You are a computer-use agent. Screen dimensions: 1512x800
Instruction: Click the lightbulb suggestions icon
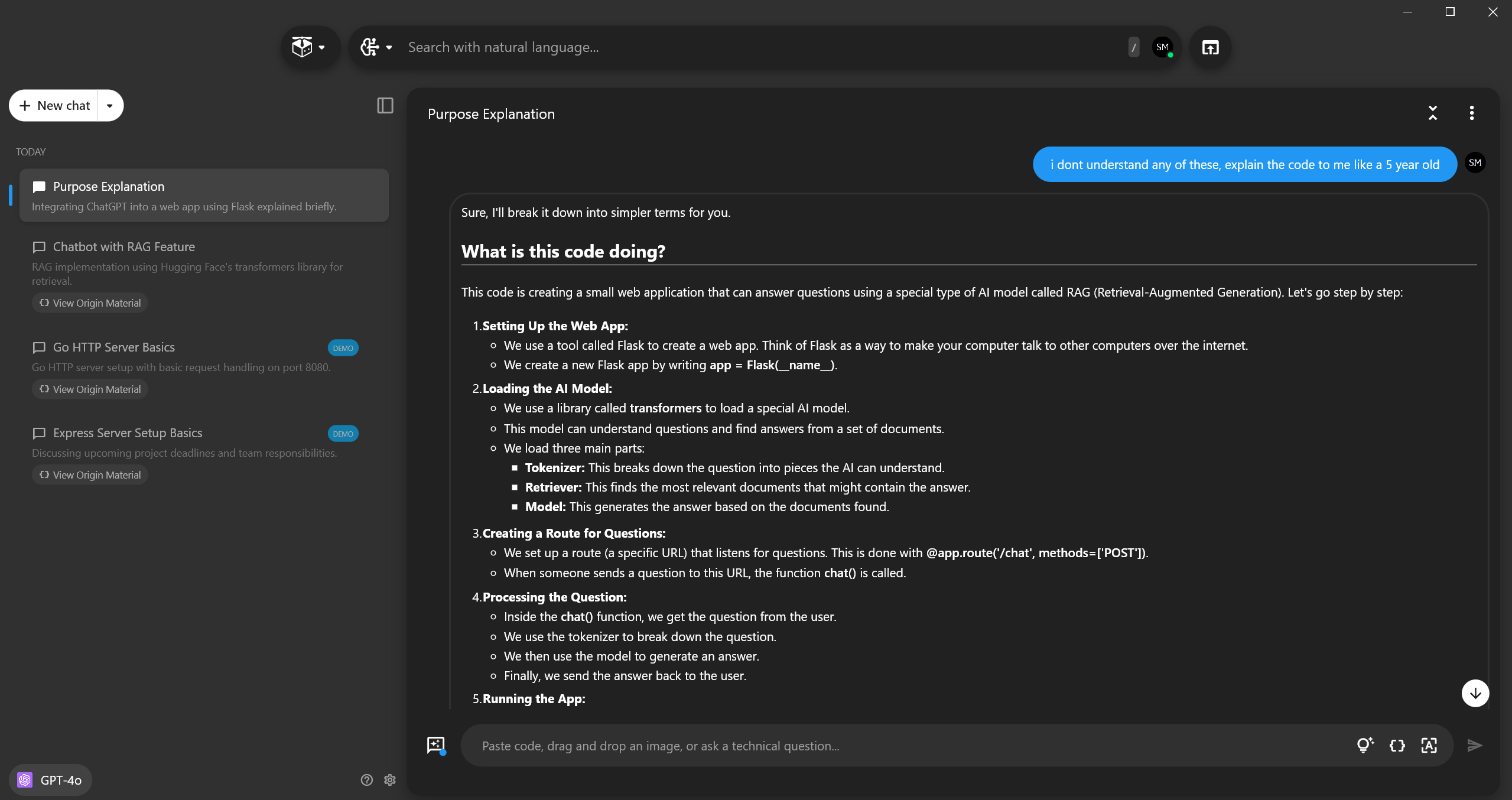click(x=1364, y=745)
